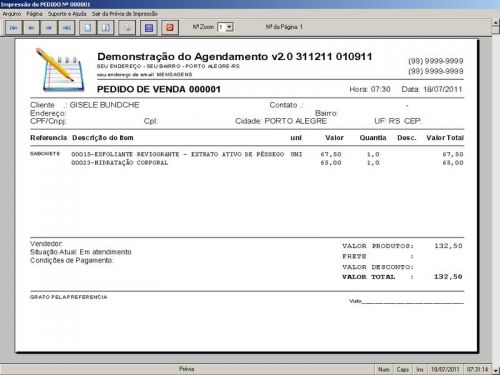500x375 pixels.
Task: Click the Data: 18/07/2011 text
Action: [x=432, y=89]
